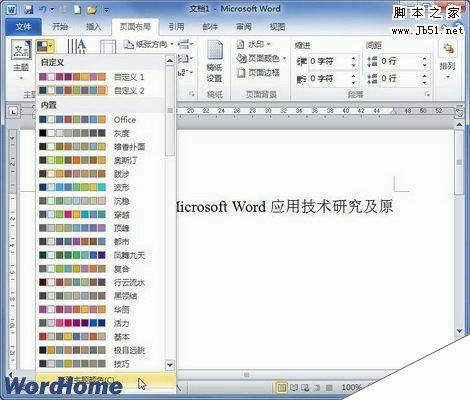Image resolution: width=470 pixels, height=400 pixels.
Task: Choose the 行云流水 color scheme
Action: (x=100, y=282)
